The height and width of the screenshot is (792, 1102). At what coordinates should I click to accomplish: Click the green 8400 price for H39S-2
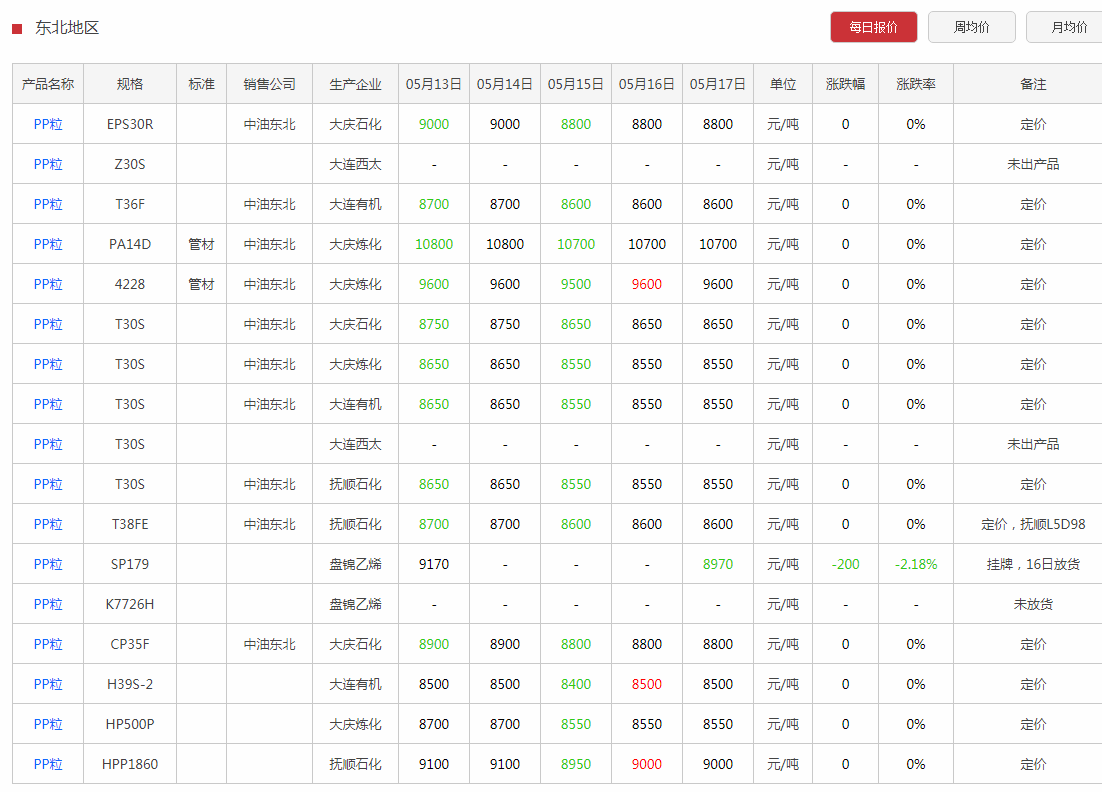pos(576,684)
